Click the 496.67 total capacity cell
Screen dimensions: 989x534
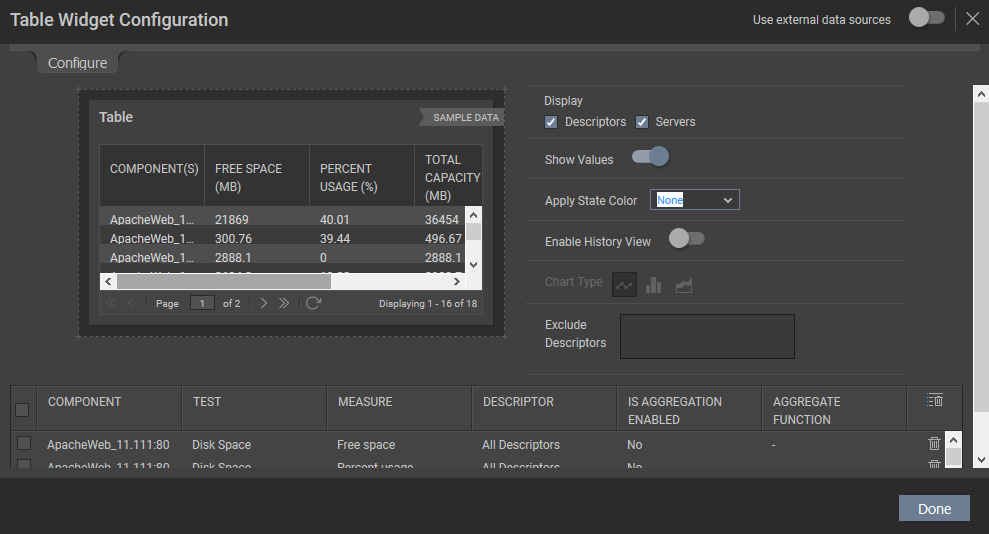tap(443, 238)
